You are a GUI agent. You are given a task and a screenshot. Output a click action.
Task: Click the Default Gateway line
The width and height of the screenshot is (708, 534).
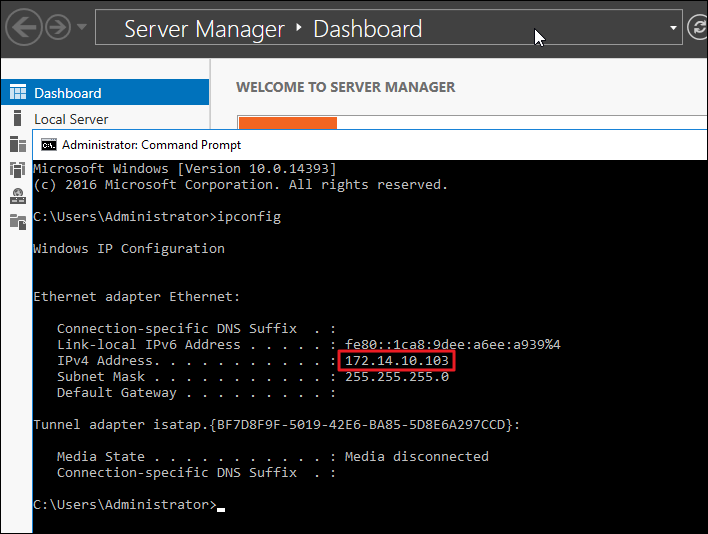coord(196,393)
